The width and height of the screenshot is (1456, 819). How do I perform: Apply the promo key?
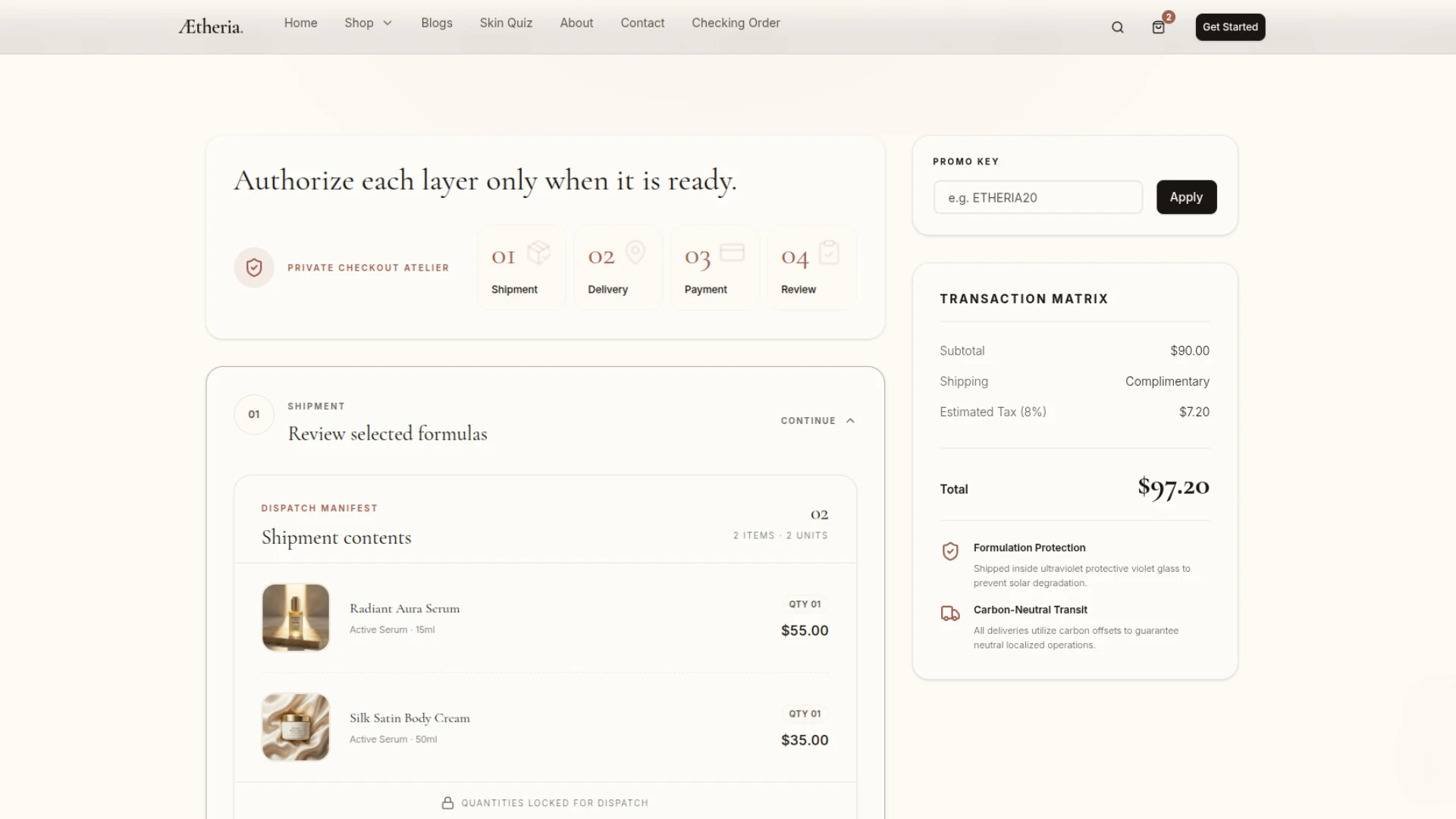coord(1186,197)
